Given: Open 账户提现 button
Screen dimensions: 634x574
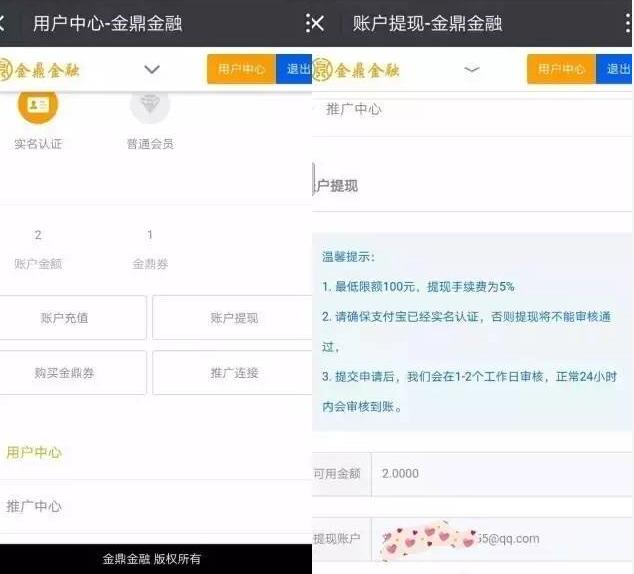Looking at the screenshot, I should pyautogui.click(x=232, y=318).
